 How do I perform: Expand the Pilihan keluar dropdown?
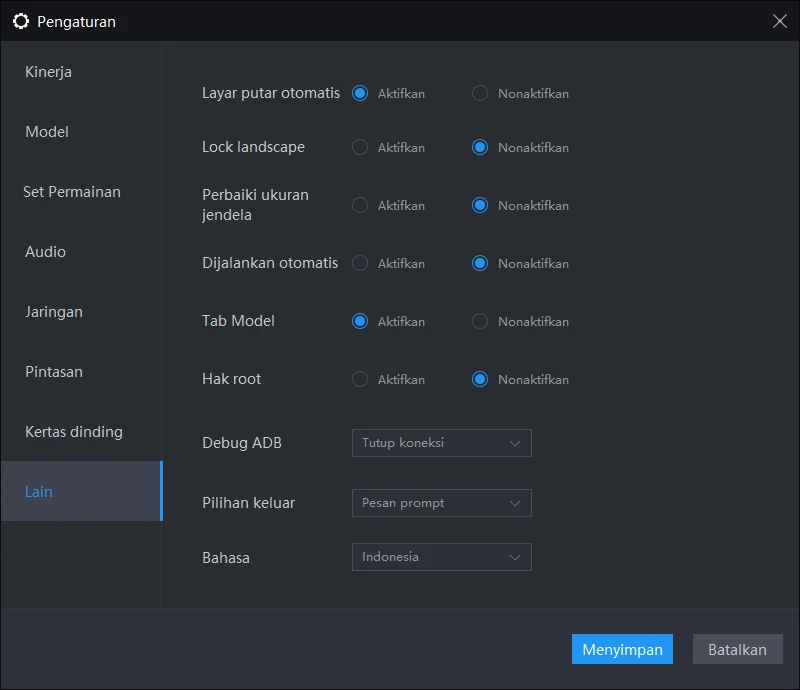pos(442,503)
